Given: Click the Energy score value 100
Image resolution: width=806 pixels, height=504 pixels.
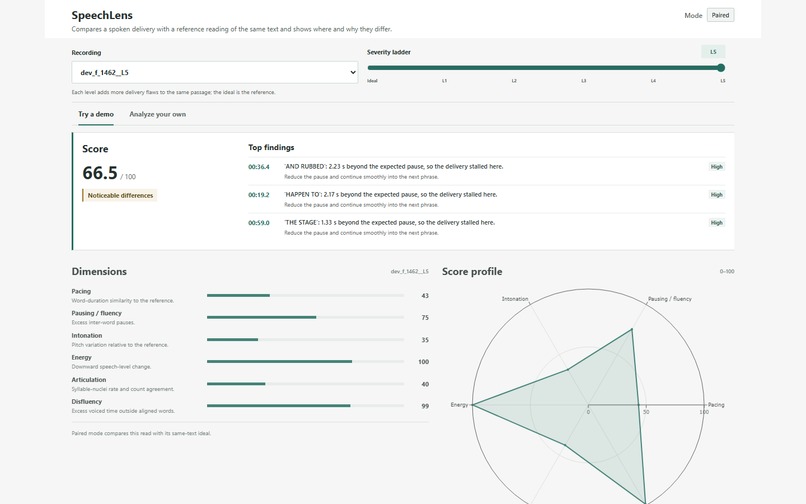Looking at the screenshot, I should 423,362.
